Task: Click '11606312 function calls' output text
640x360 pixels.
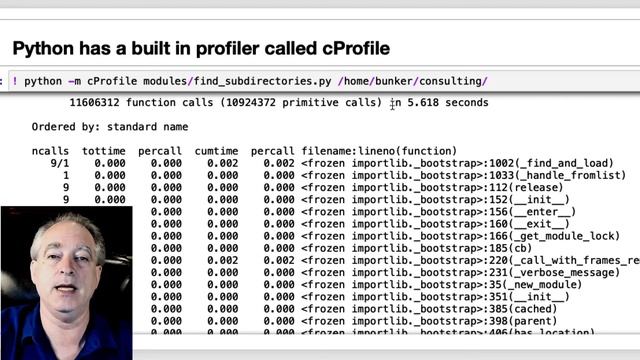Action: 141,102
